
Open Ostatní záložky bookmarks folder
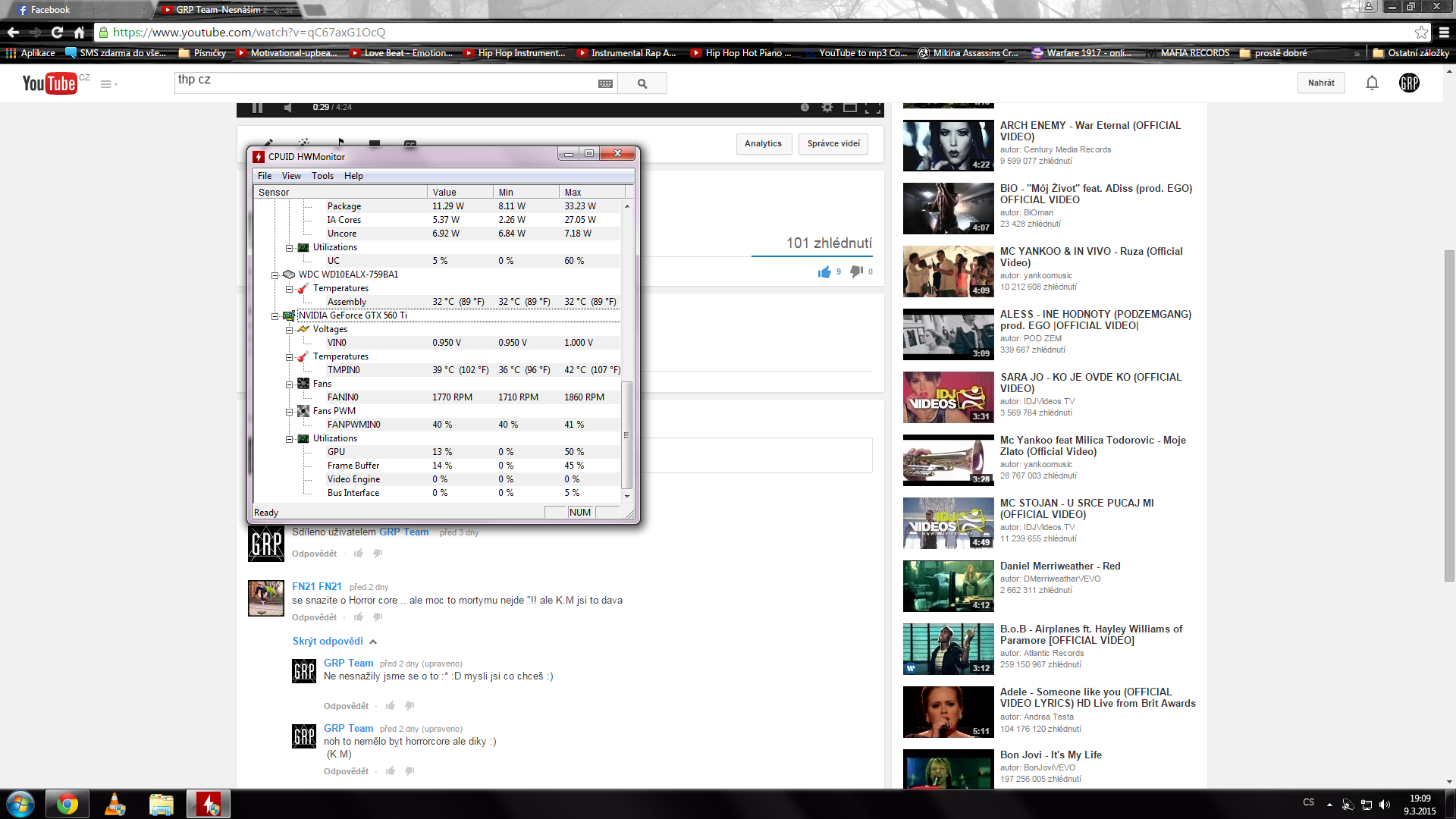point(1410,53)
